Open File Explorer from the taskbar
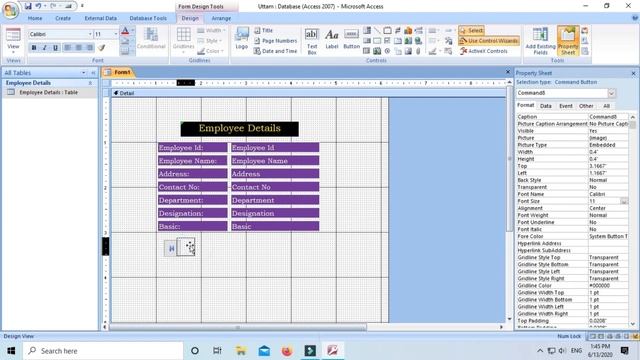The height and width of the screenshot is (360, 640). pos(241,351)
